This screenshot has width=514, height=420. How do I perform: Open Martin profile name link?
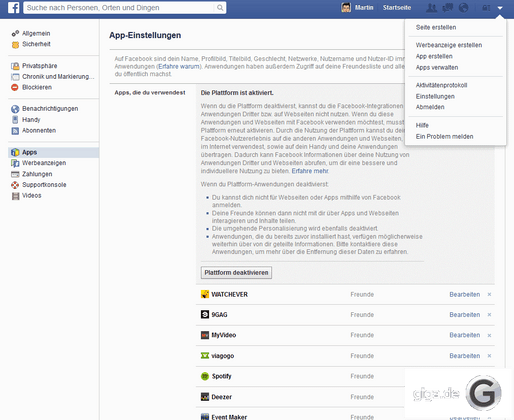364,7
